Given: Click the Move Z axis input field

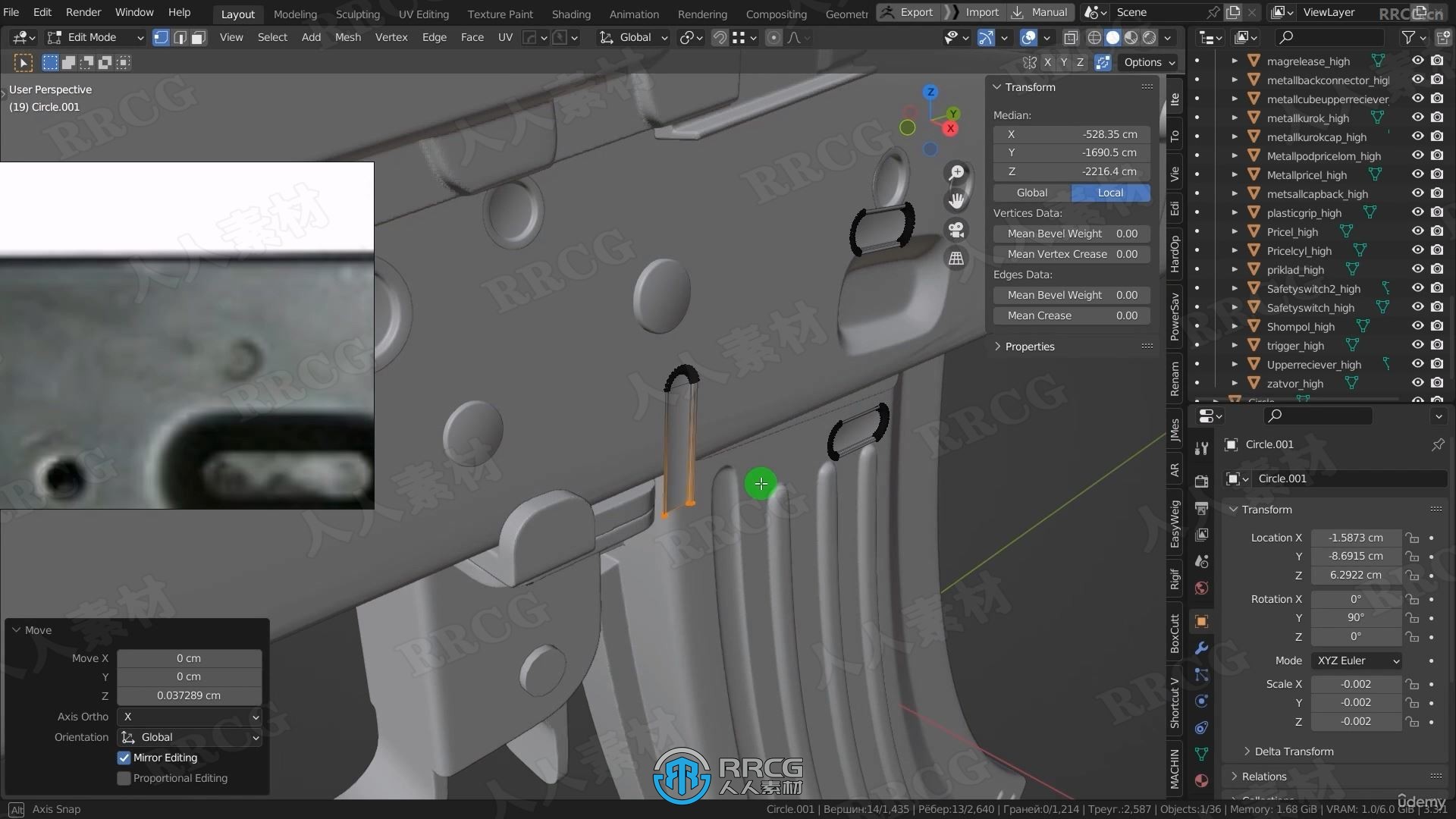Looking at the screenshot, I should pyautogui.click(x=189, y=695).
